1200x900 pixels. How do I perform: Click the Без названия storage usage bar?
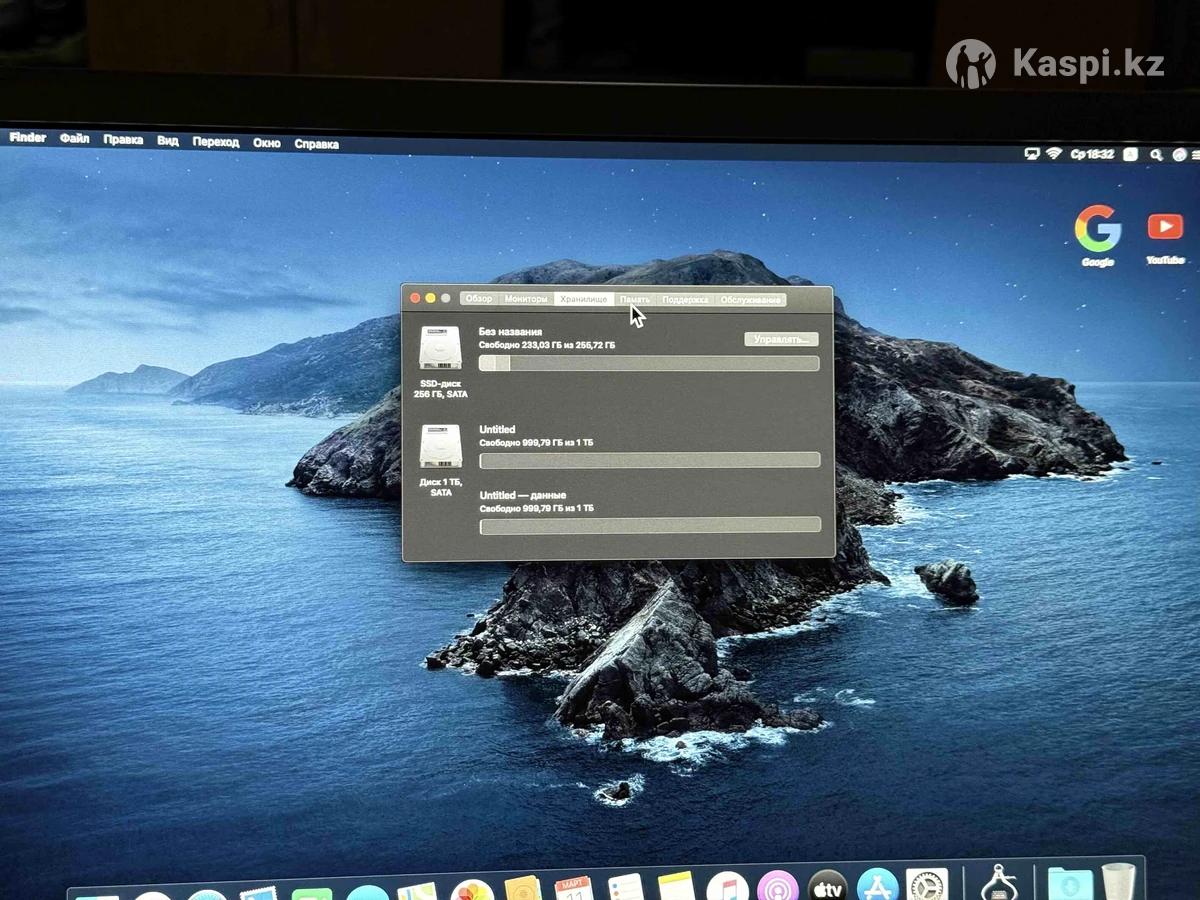click(x=649, y=364)
